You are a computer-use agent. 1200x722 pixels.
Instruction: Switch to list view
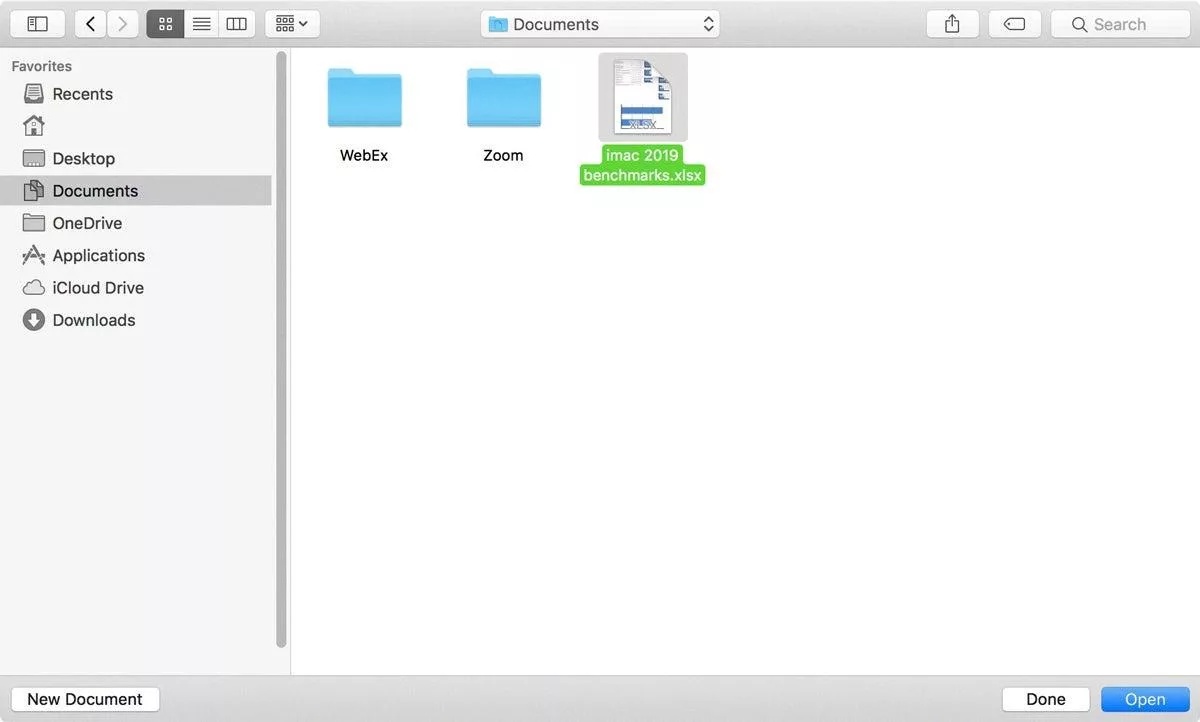(201, 23)
